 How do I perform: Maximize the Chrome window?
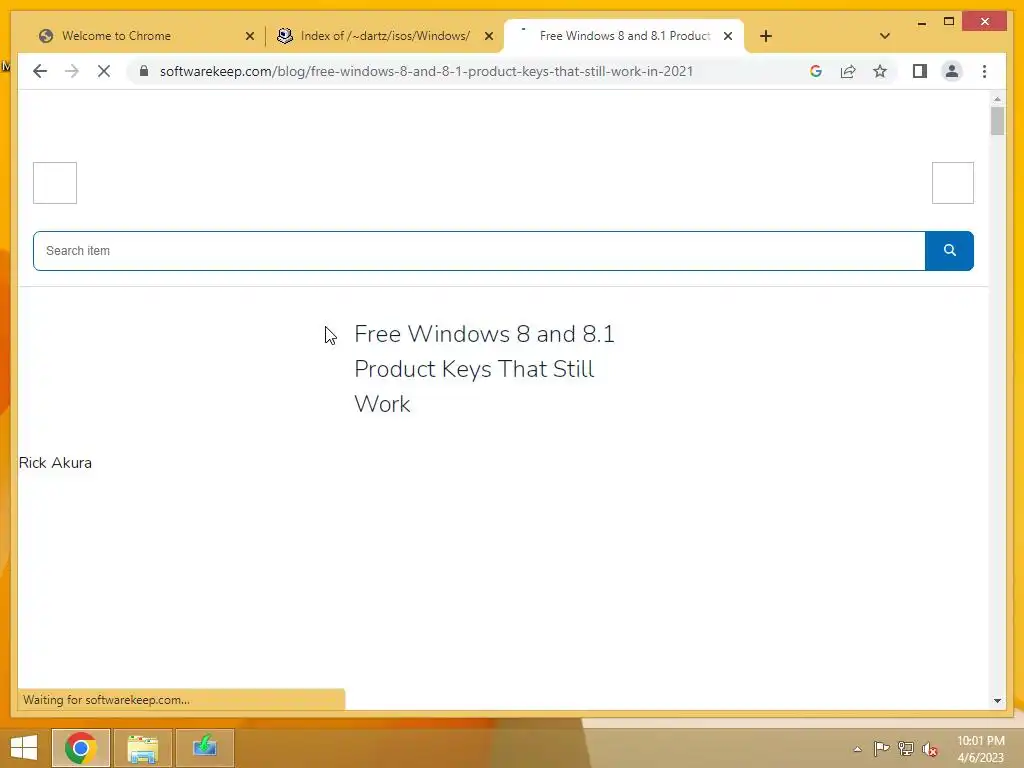click(949, 22)
